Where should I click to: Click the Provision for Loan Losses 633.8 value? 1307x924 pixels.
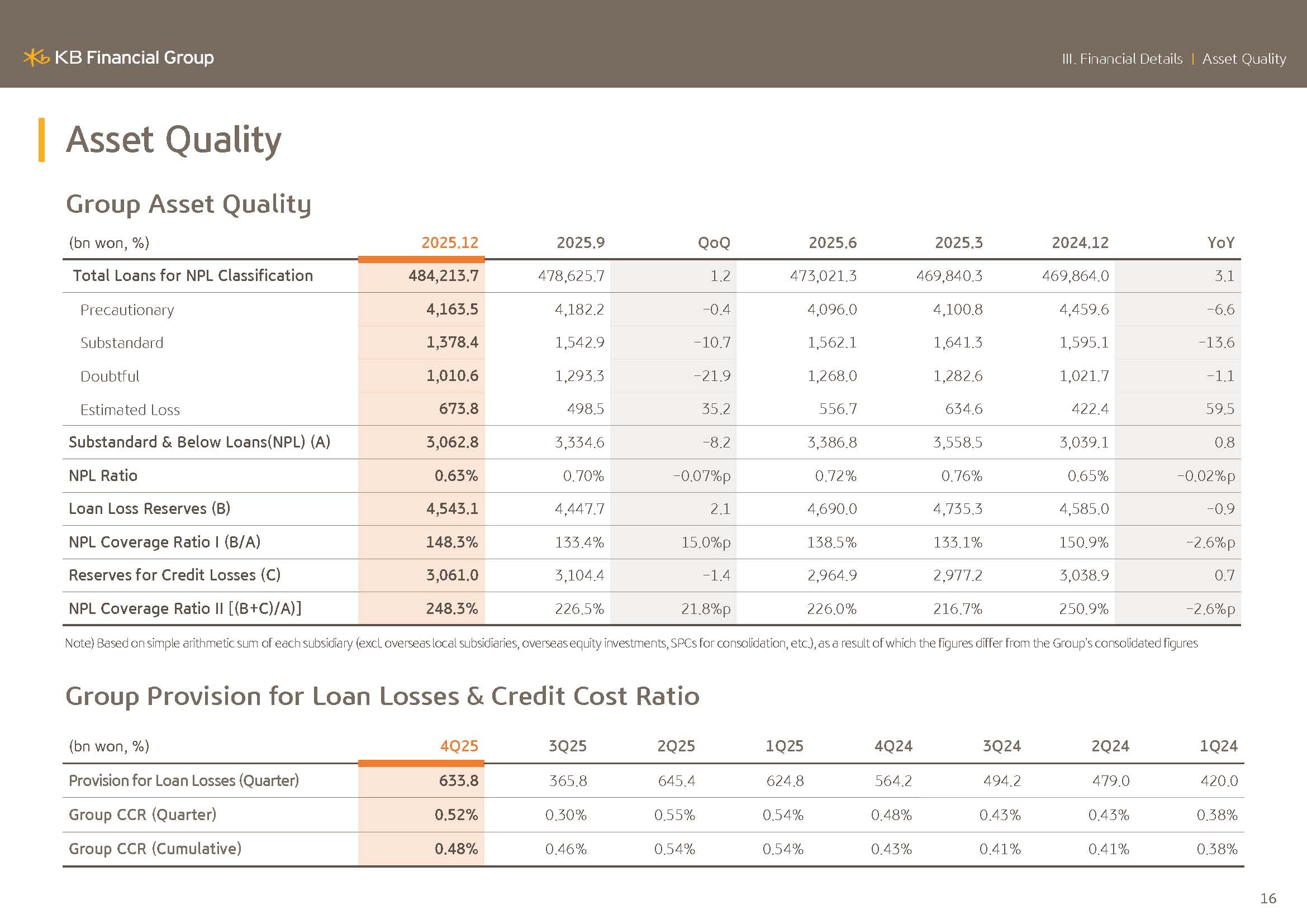tap(458, 780)
